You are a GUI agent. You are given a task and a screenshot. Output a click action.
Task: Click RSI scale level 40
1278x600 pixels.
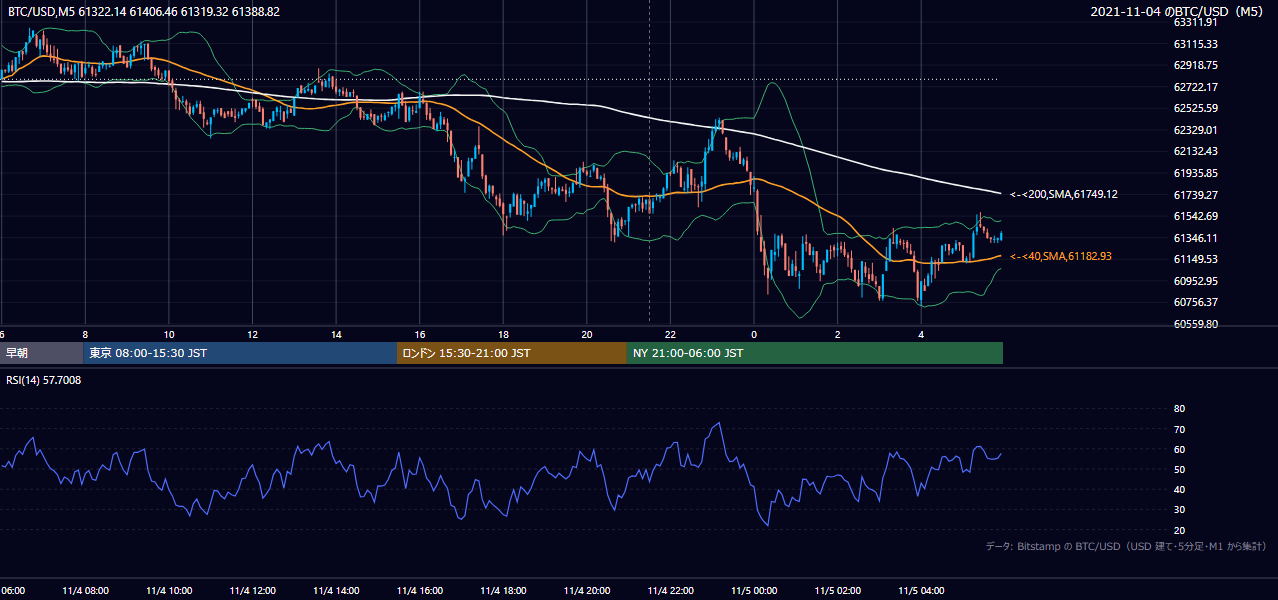1179,490
